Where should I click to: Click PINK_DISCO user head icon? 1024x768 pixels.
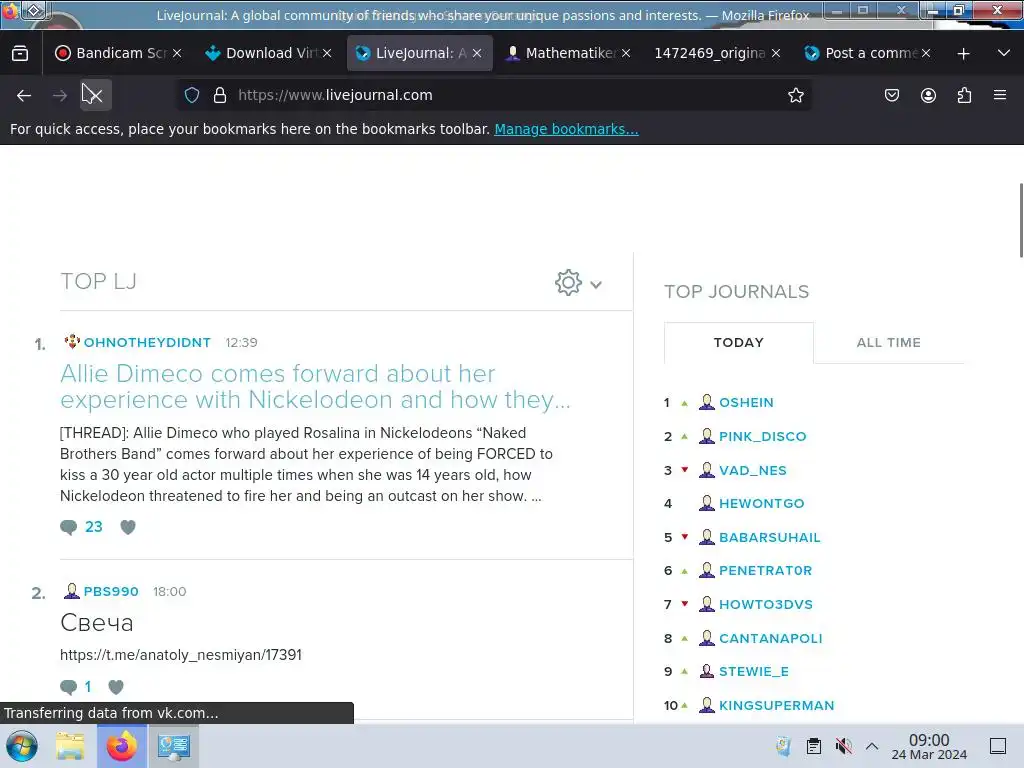(x=707, y=436)
